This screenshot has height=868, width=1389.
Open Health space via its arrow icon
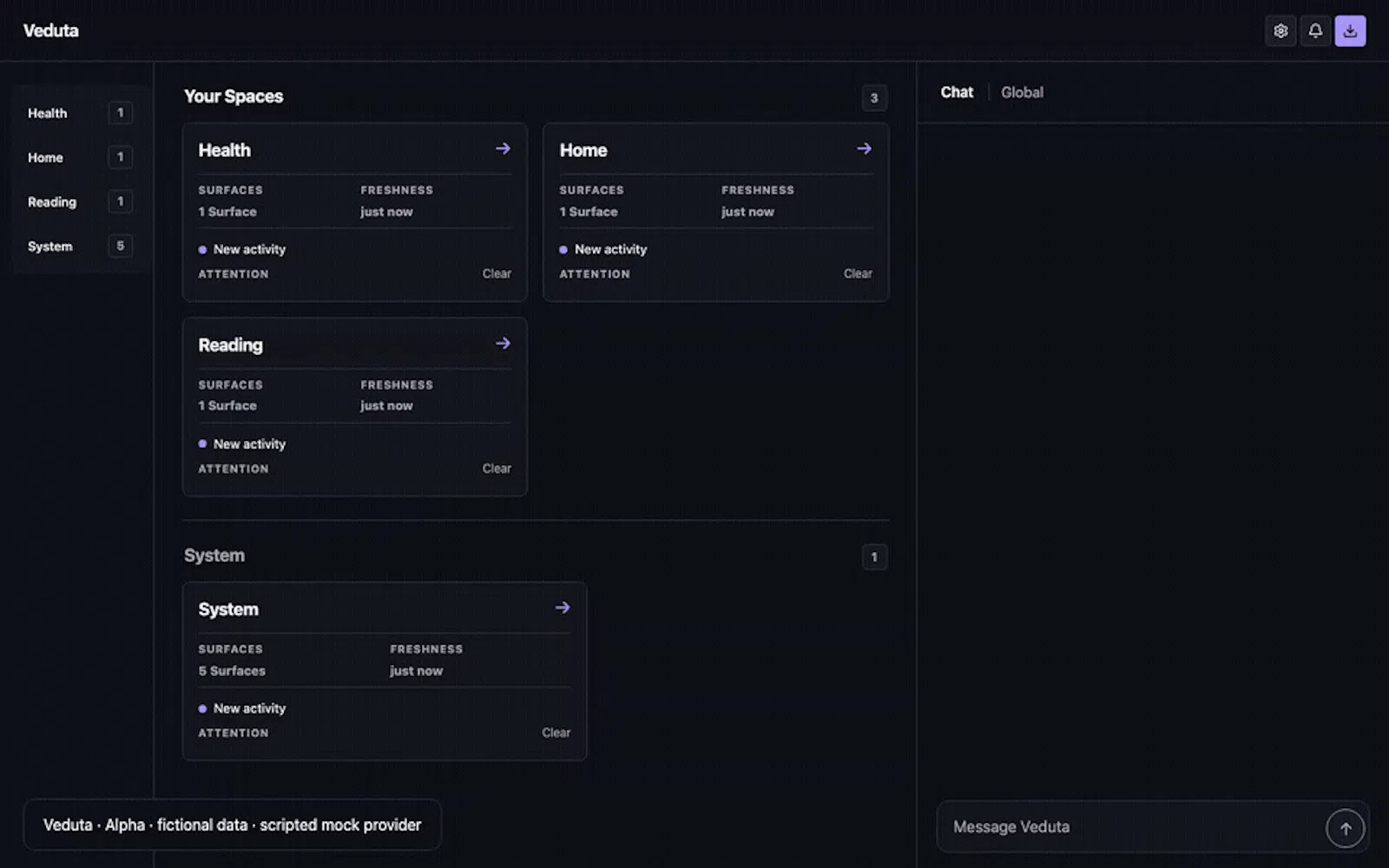point(503,149)
